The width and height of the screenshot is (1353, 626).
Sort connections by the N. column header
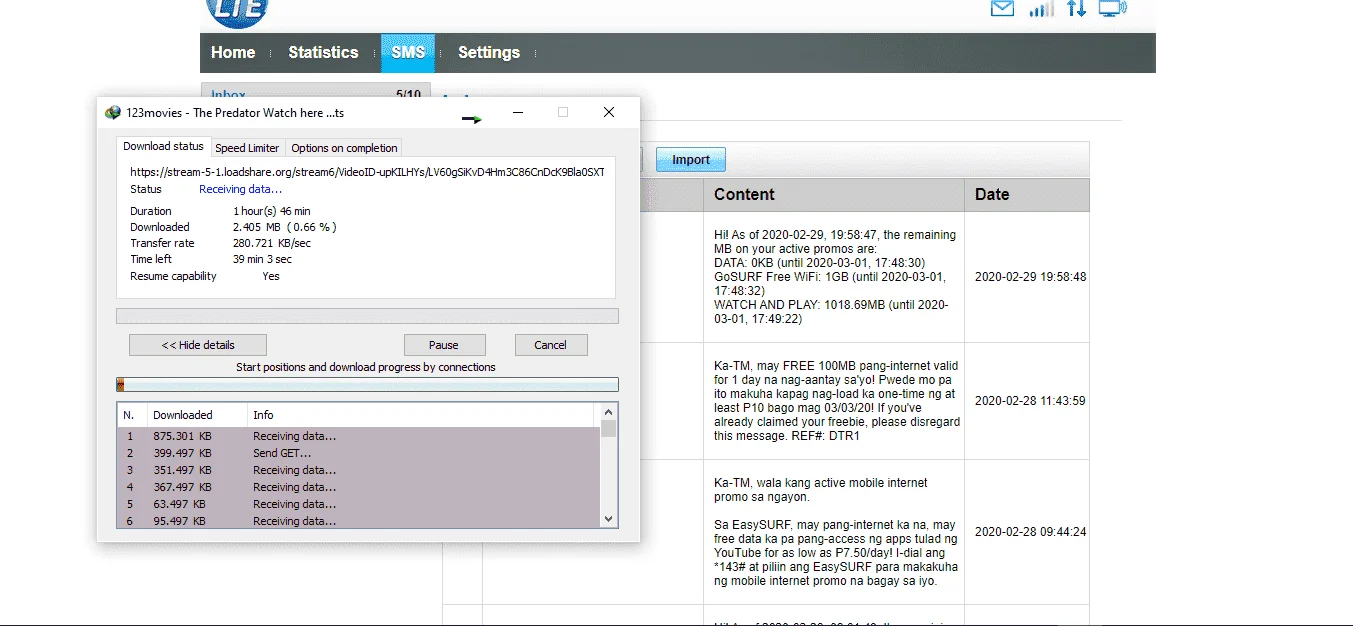tap(132, 415)
